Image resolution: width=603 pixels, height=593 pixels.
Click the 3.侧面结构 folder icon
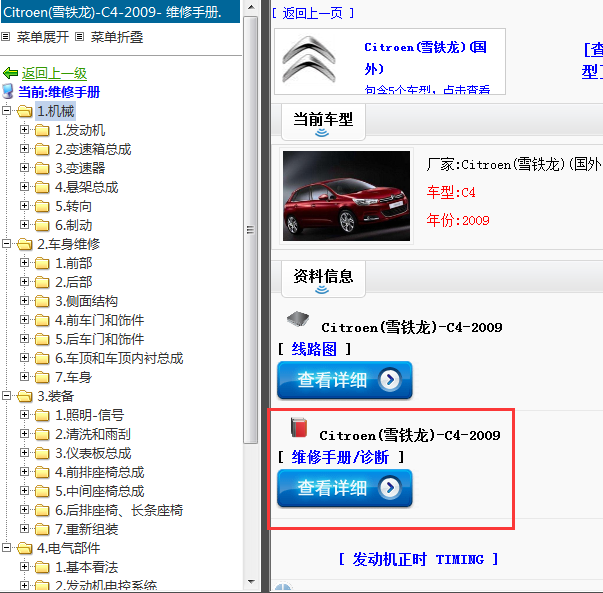42,301
